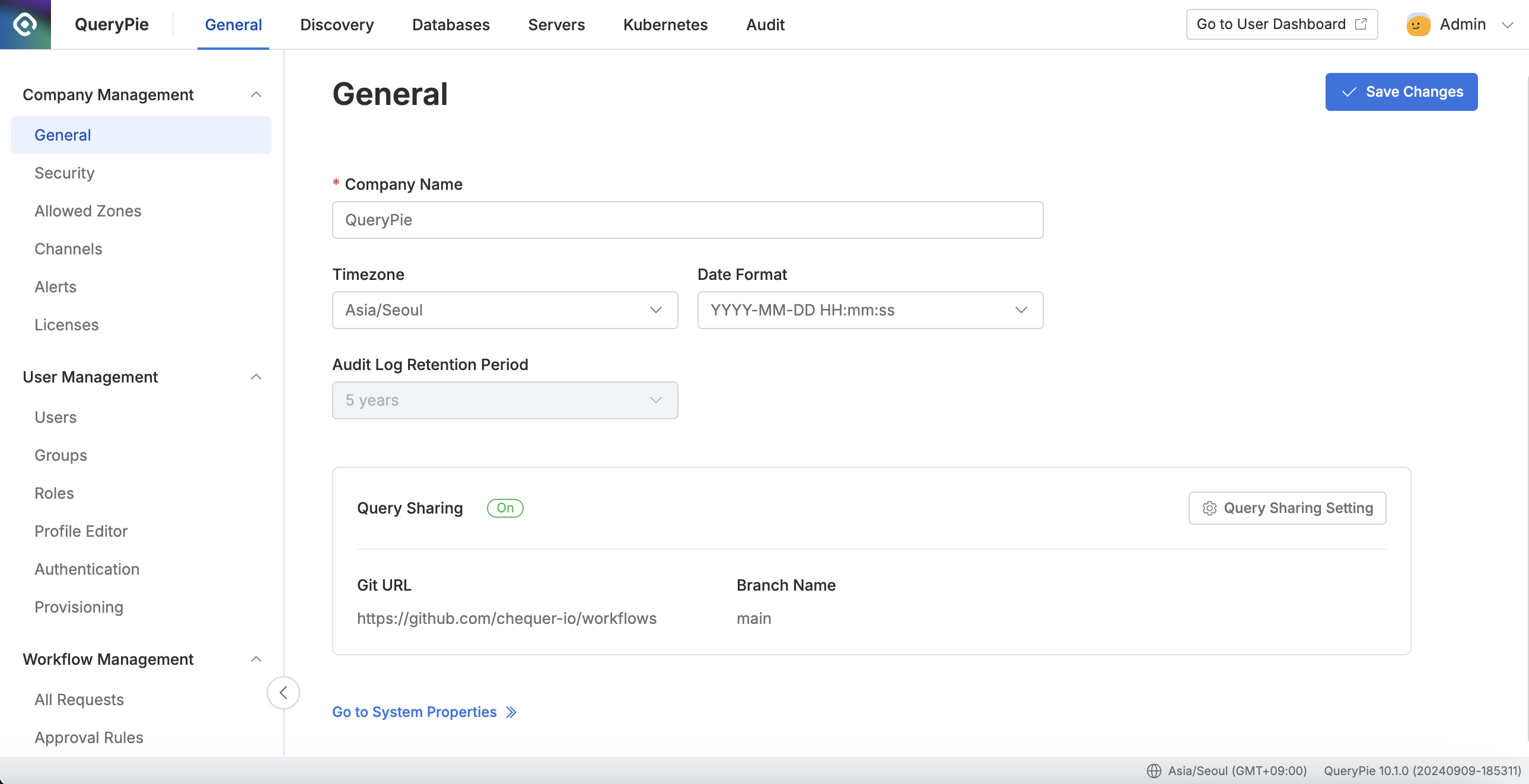Screen dimensions: 1529x784
Task: Open the Timezone dropdown showing Asia/Seoul
Action: click(505, 310)
